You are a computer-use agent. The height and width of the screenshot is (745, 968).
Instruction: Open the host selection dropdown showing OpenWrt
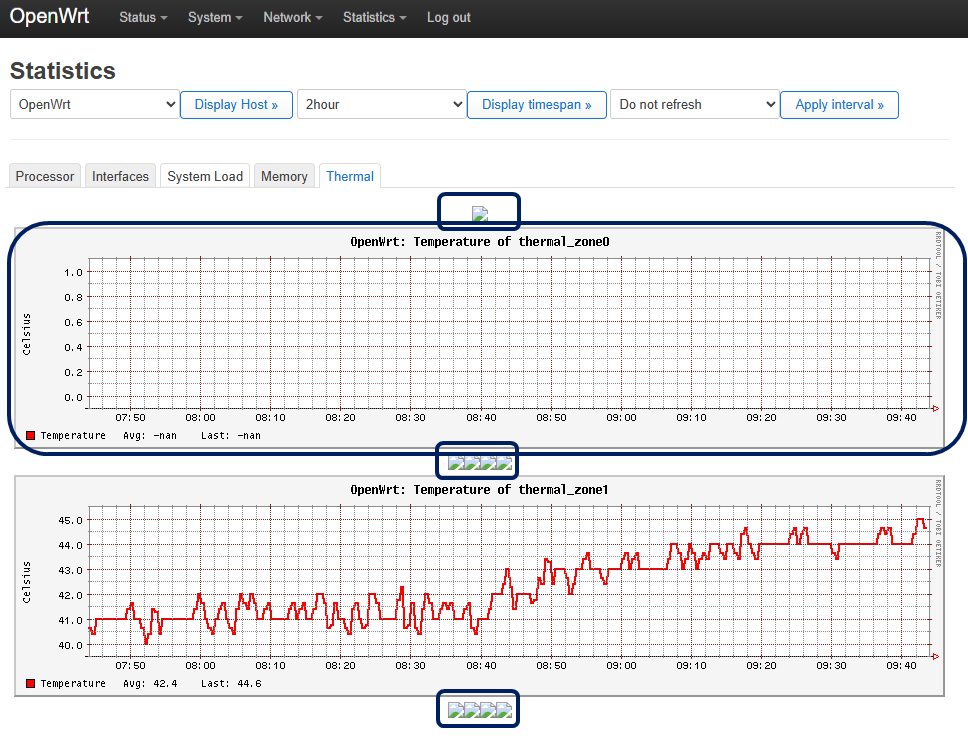click(x=94, y=105)
